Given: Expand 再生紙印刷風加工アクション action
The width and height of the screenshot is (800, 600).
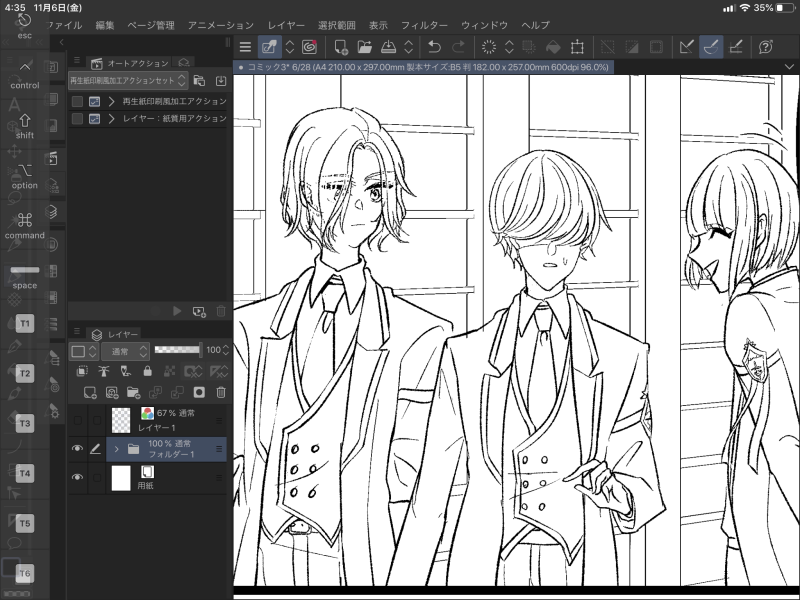Looking at the screenshot, I should (111, 102).
